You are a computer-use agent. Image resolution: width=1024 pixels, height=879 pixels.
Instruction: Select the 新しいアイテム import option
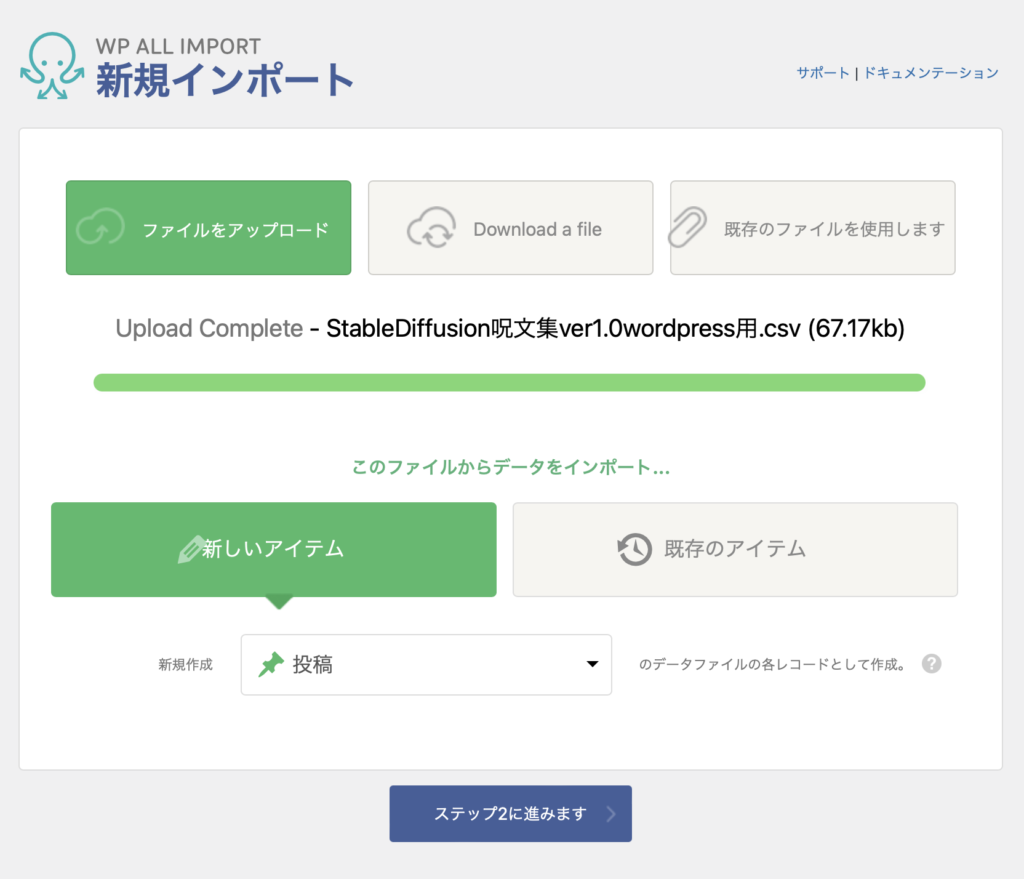coord(273,549)
